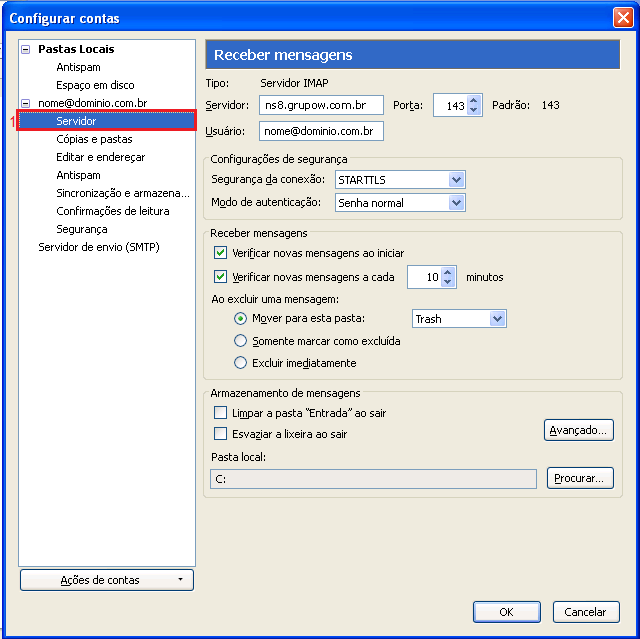Select the Servidor tree item
This screenshot has width=640, height=639.
(107, 121)
